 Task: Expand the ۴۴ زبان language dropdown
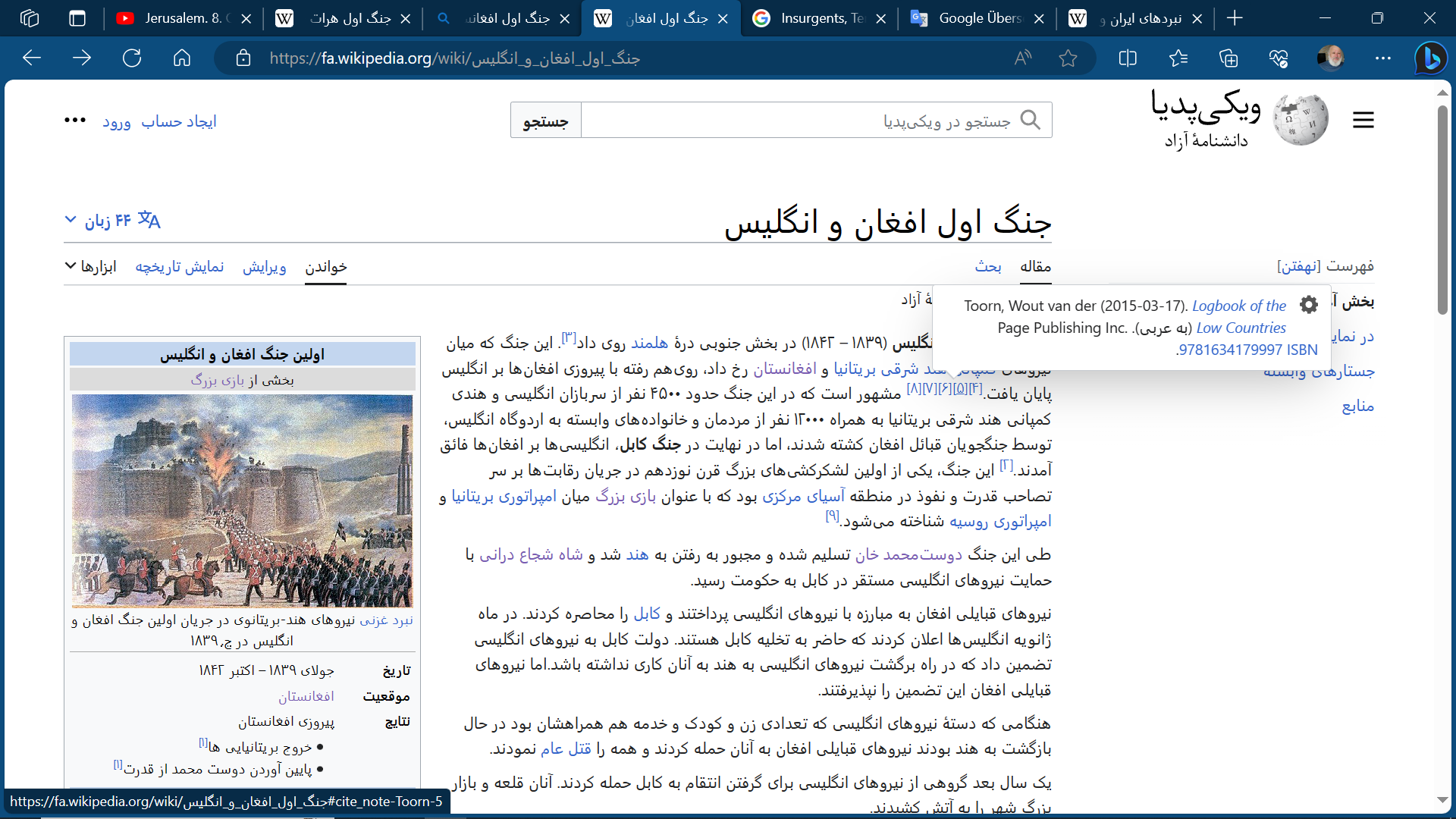click(x=112, y=220)
